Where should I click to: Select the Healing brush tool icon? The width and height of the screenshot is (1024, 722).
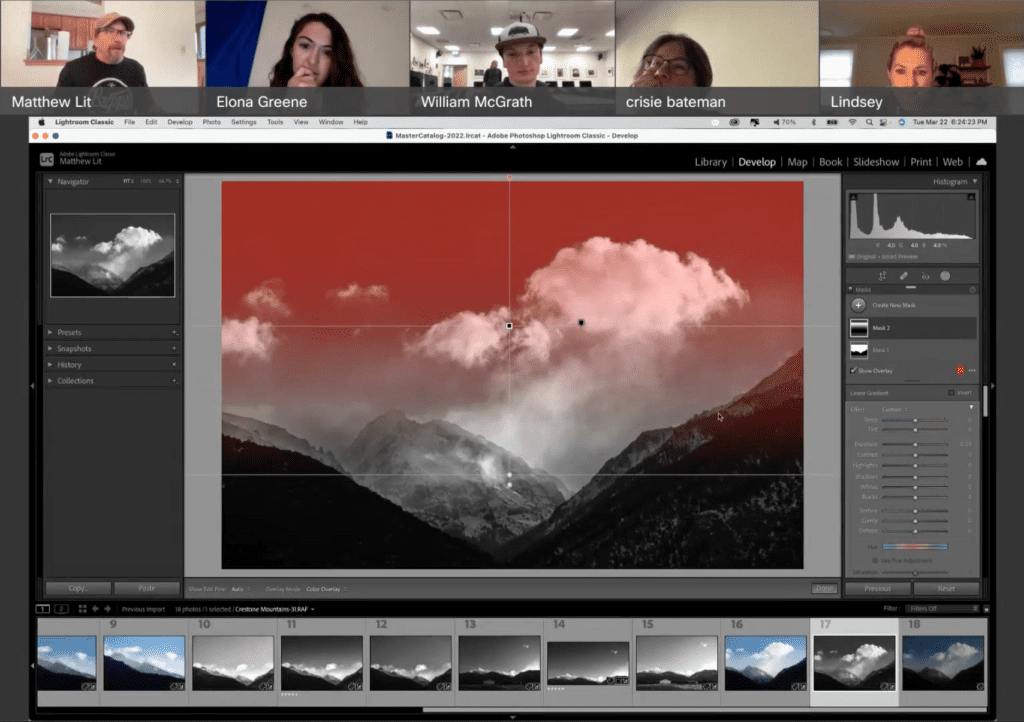click(x=904, y=276)
